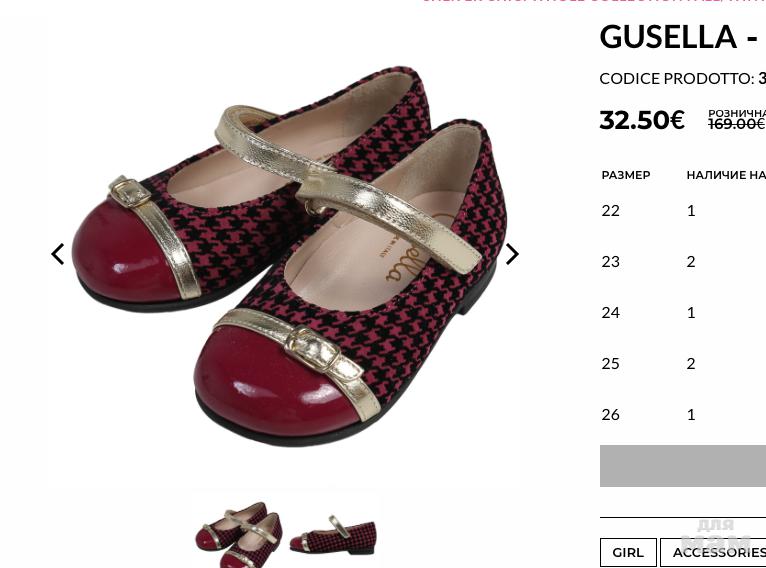Open the ACCESSORIES category tag
766x568 pixels.
point(713,552)
